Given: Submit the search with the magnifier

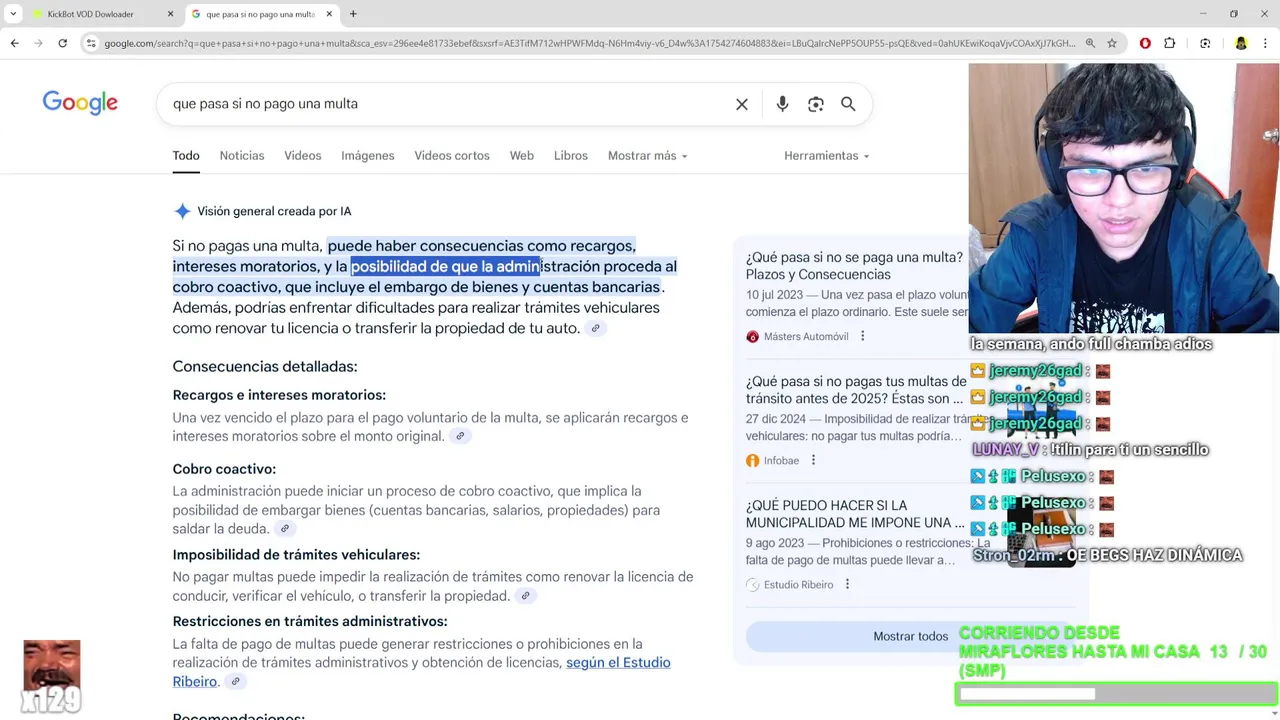Looking at the screenshot, I should (x=848, y=104).
